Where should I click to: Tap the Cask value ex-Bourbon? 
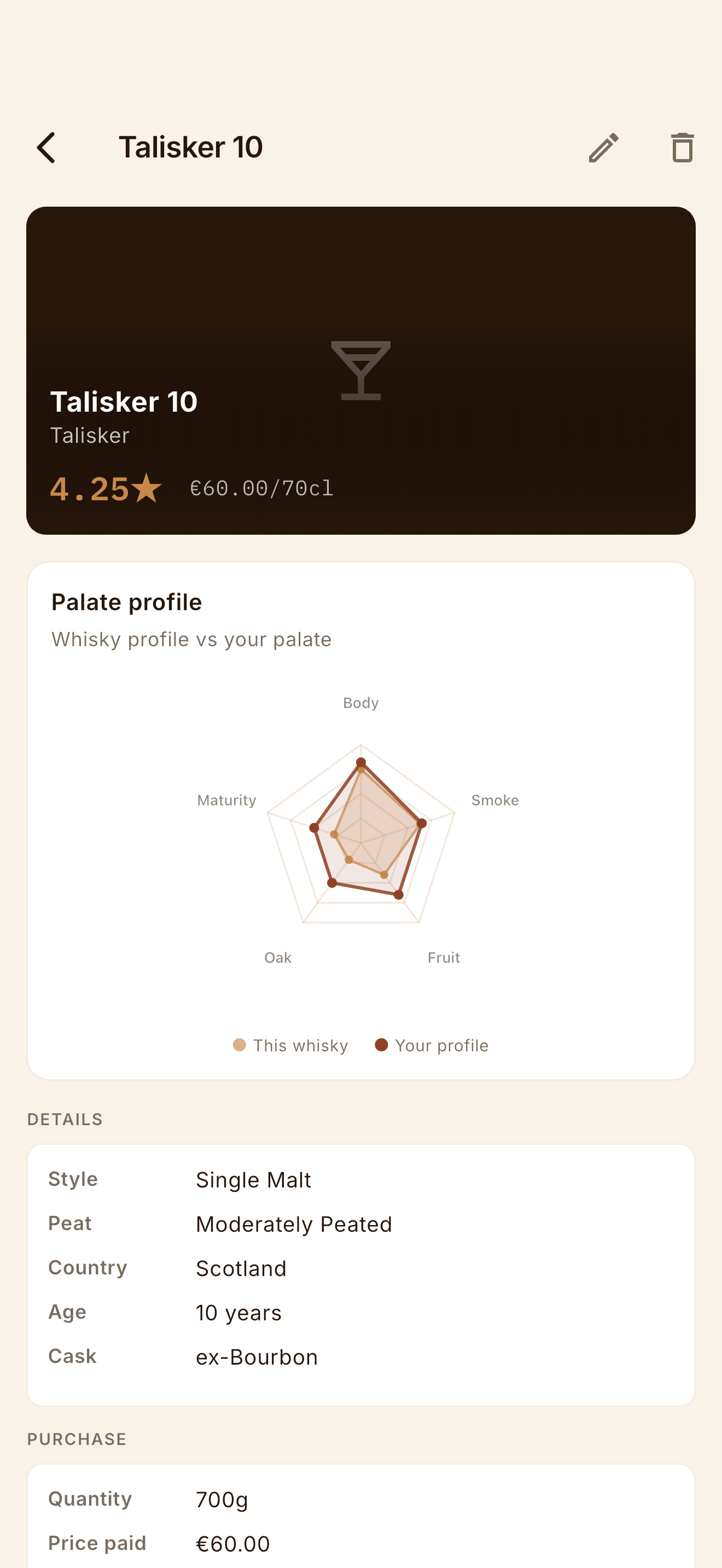coord(257,1358)
